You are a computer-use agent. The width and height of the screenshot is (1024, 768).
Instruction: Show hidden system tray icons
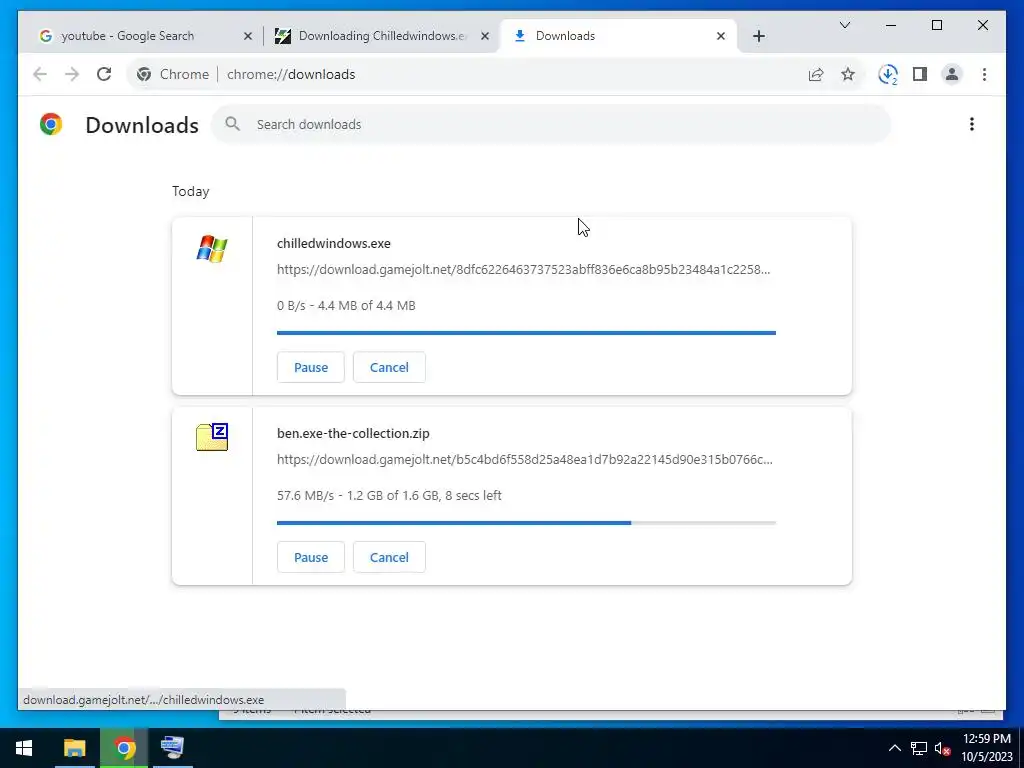pyautogui.click(x=895, y=748)
